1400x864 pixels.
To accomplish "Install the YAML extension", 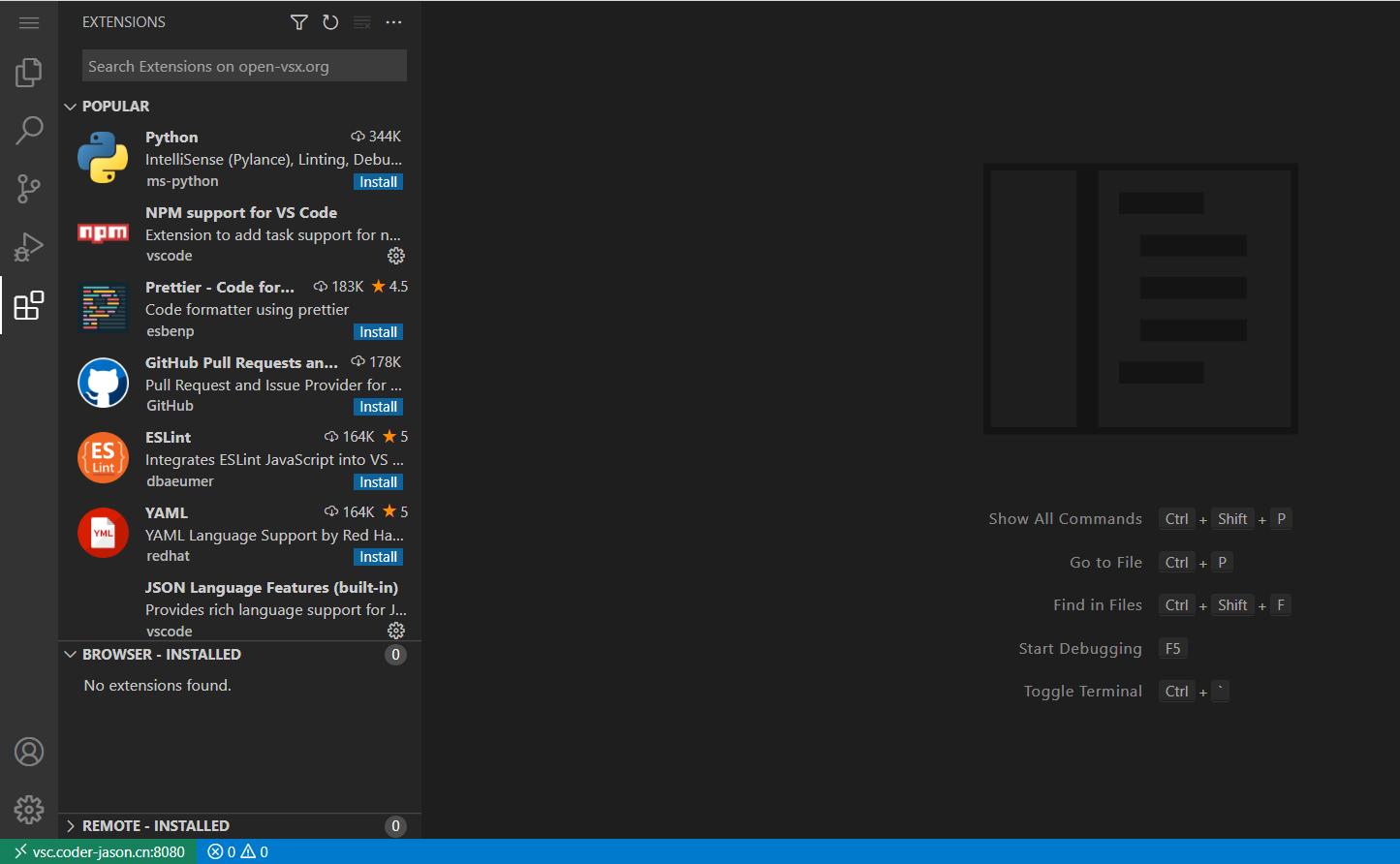I will [x=378, y=557].
